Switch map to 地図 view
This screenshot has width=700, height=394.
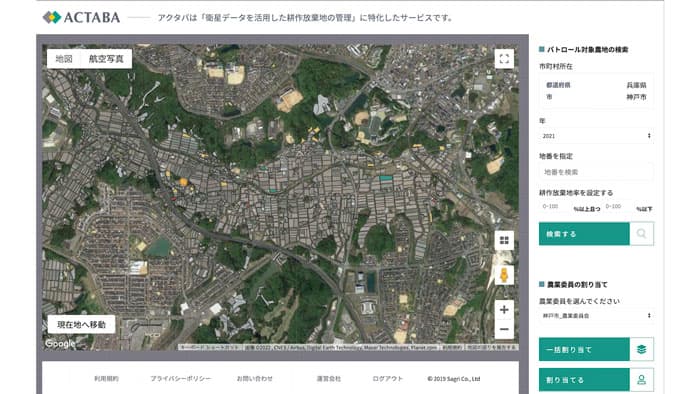[x=64, y=59]
